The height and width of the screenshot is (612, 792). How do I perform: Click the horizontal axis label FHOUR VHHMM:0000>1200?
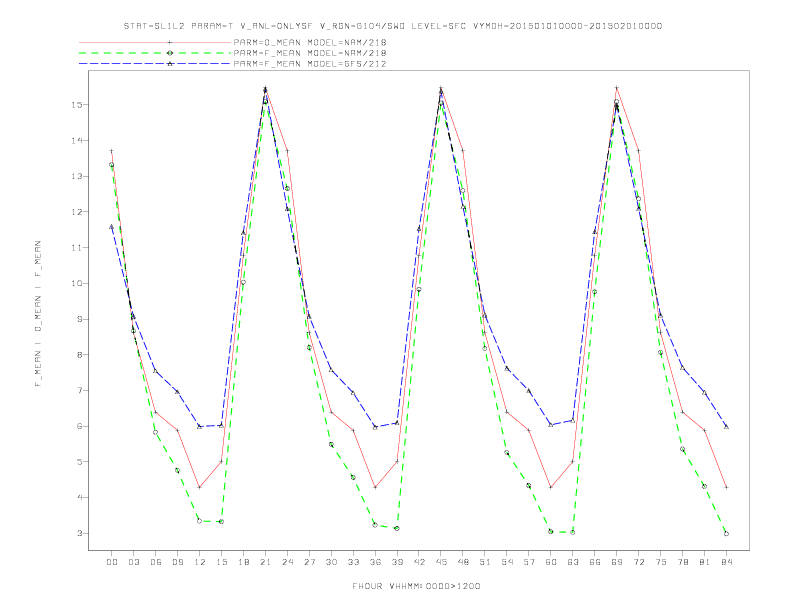click(x=416, y=586)
